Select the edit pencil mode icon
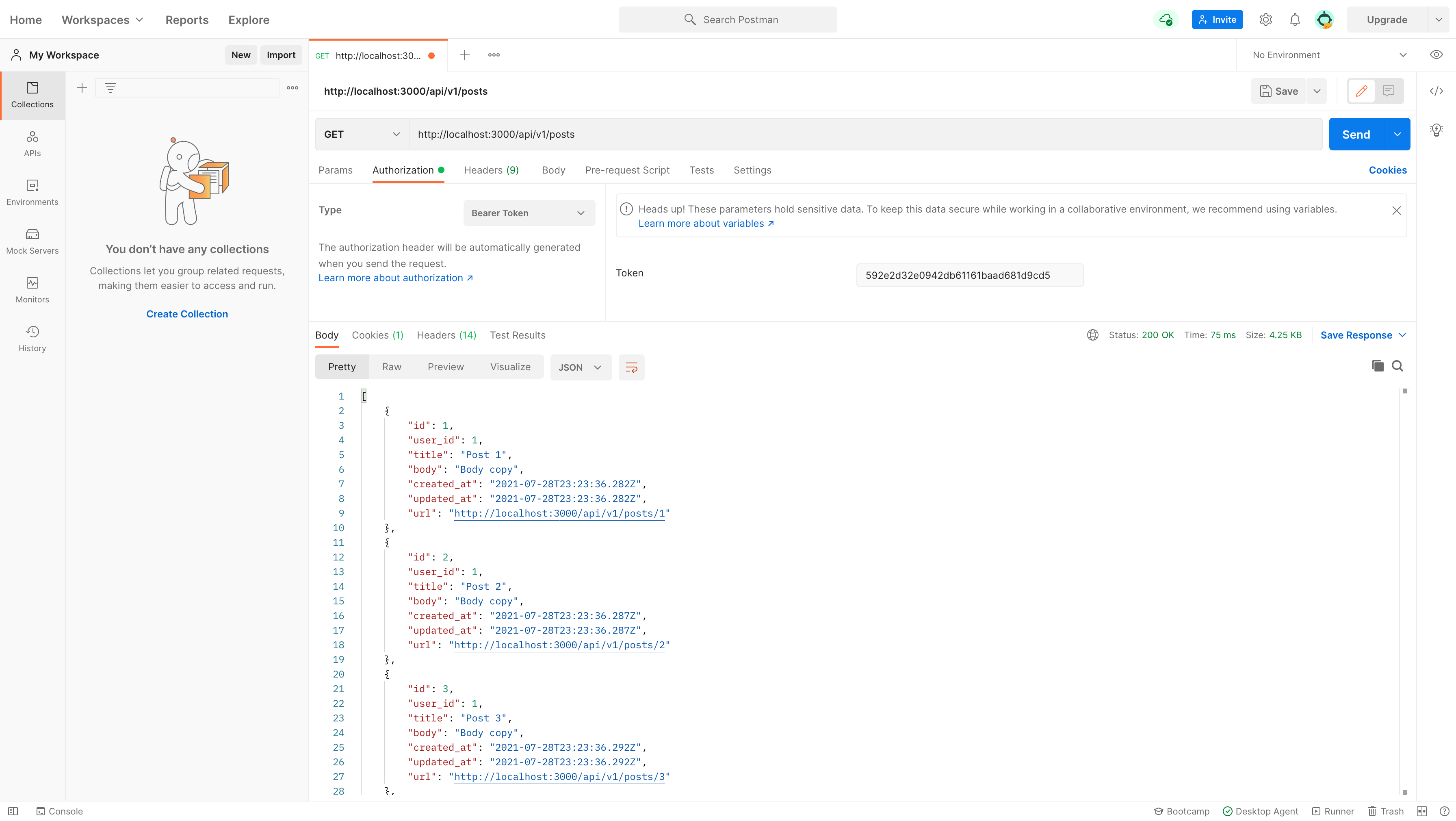 click(x=1362, y=91)
